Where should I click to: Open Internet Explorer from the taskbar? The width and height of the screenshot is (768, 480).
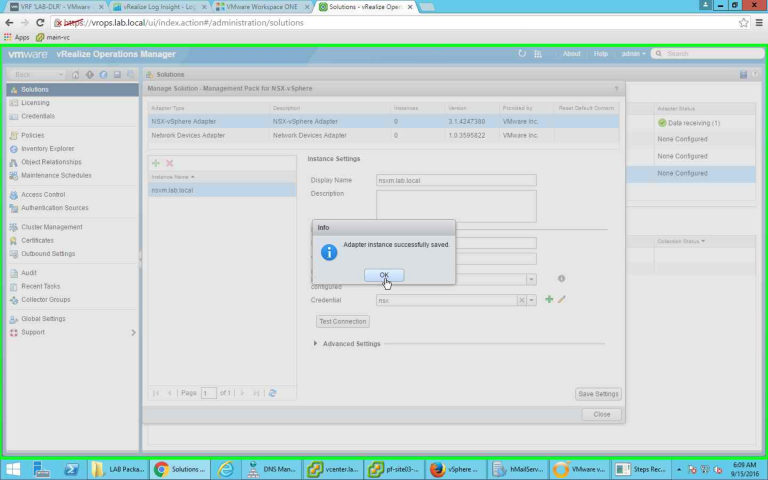click(226, 469)
